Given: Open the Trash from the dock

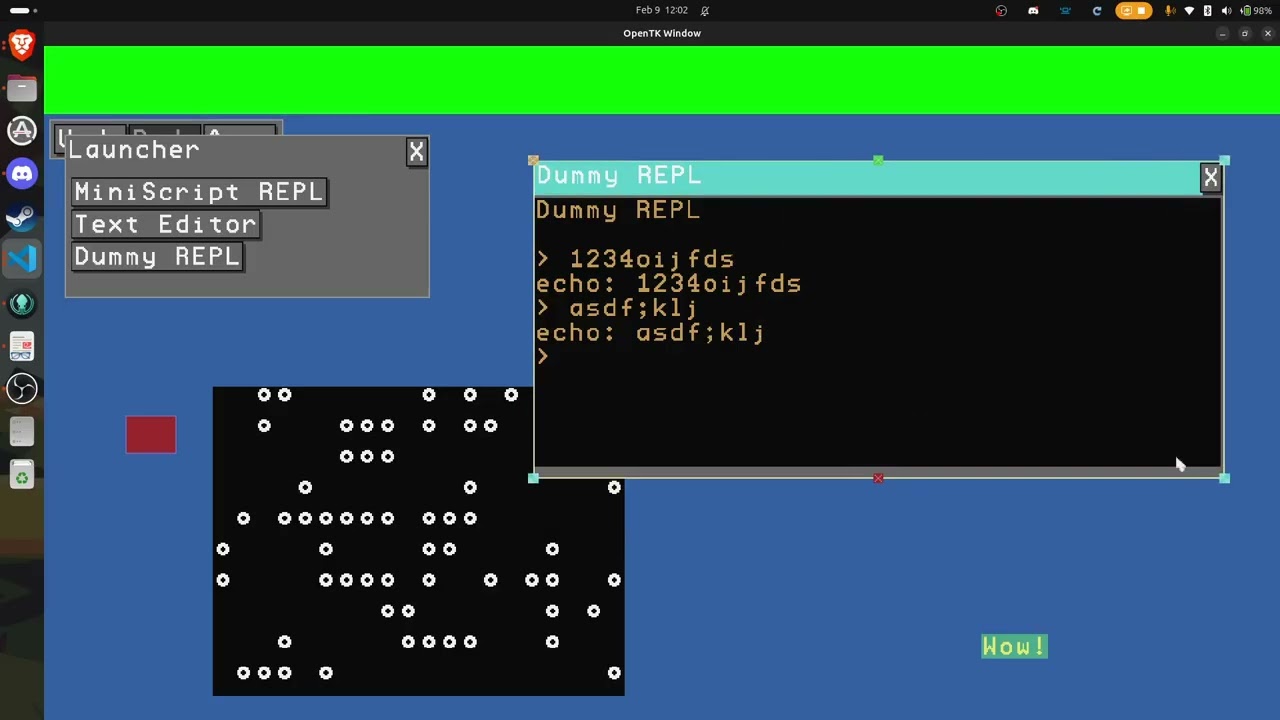Looking at the screenshot, I should pyautogui.click(x=22, y=475).
